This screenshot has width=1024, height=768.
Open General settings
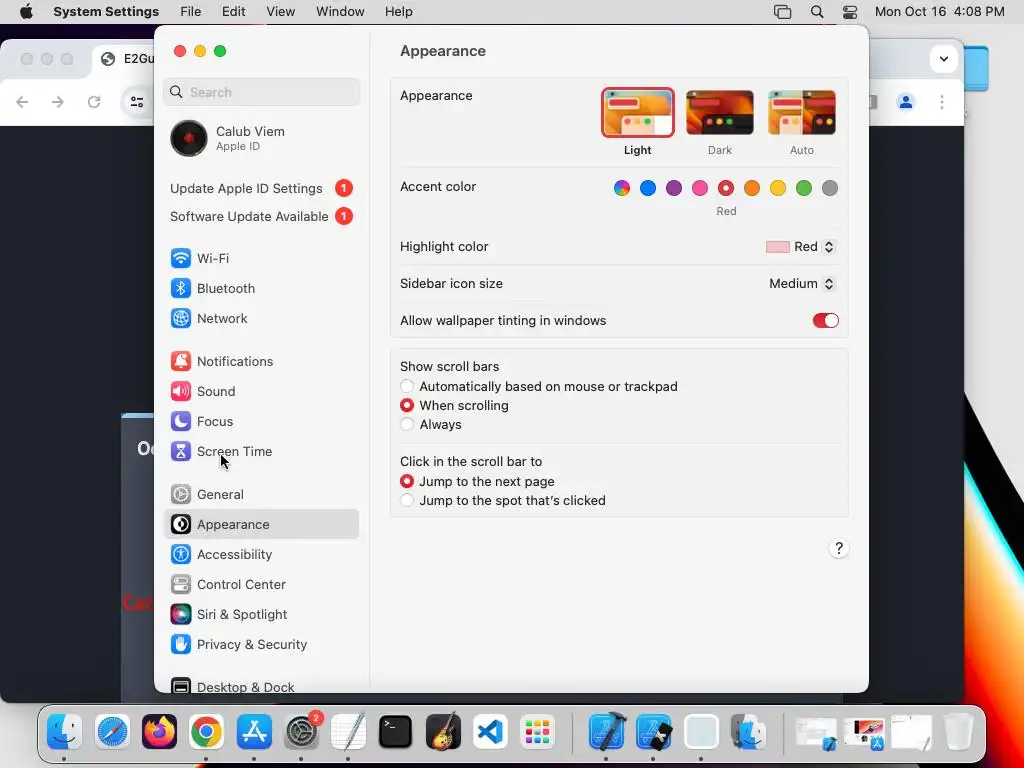click(x=261, y=494)
